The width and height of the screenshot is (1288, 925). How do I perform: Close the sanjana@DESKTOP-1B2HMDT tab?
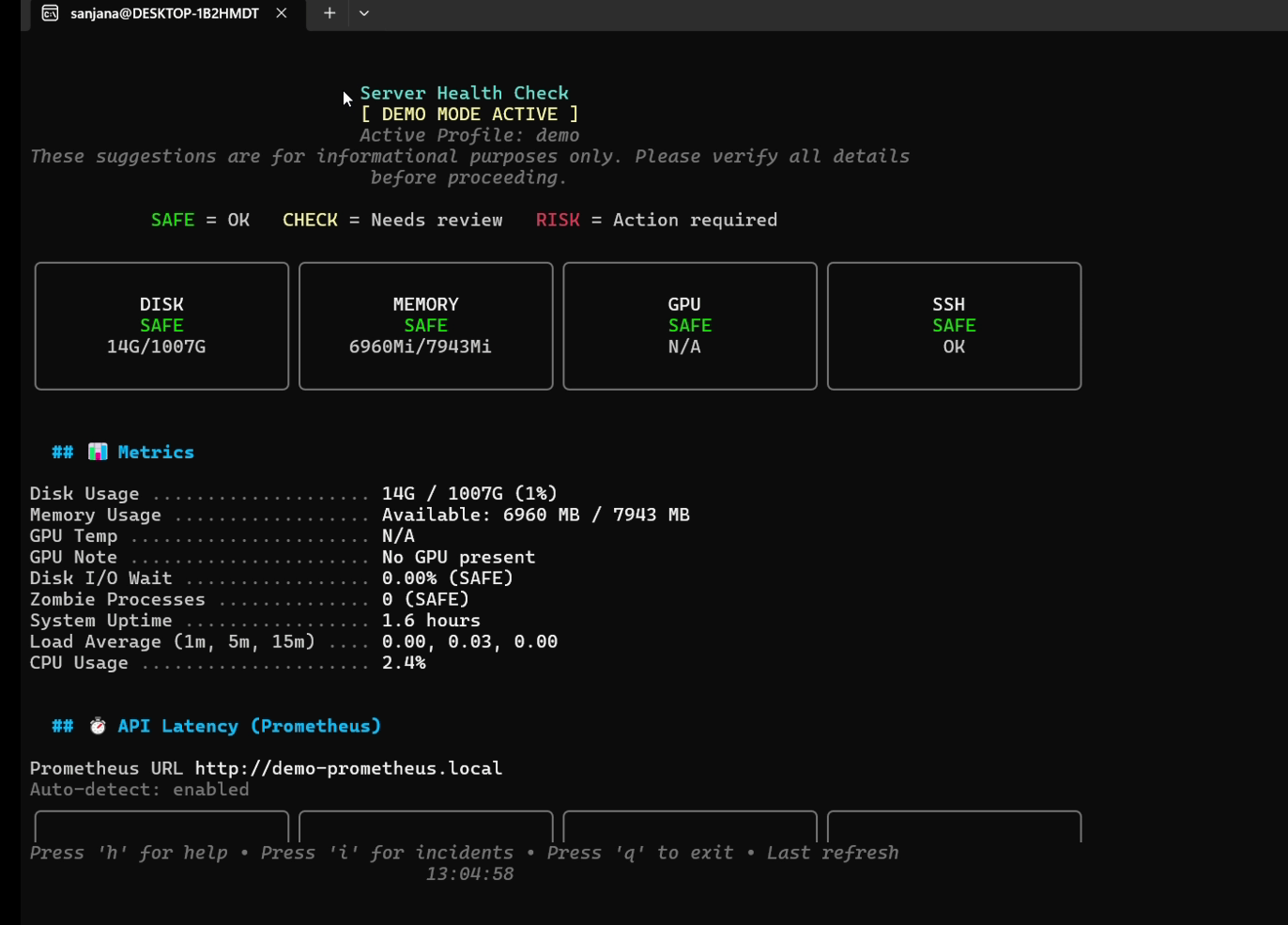pos(282,13)
